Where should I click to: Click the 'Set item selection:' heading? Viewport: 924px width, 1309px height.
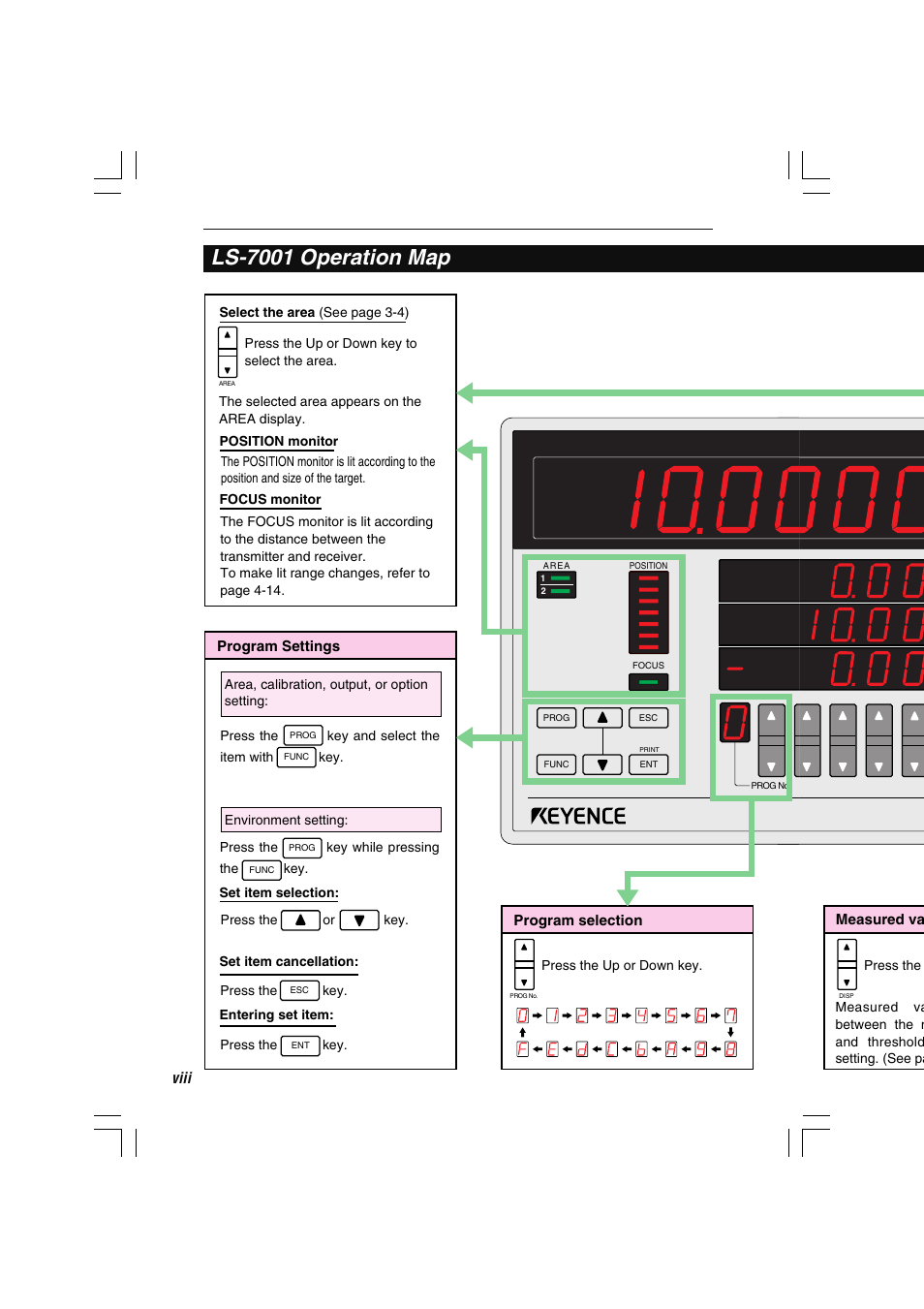point(279,893)
